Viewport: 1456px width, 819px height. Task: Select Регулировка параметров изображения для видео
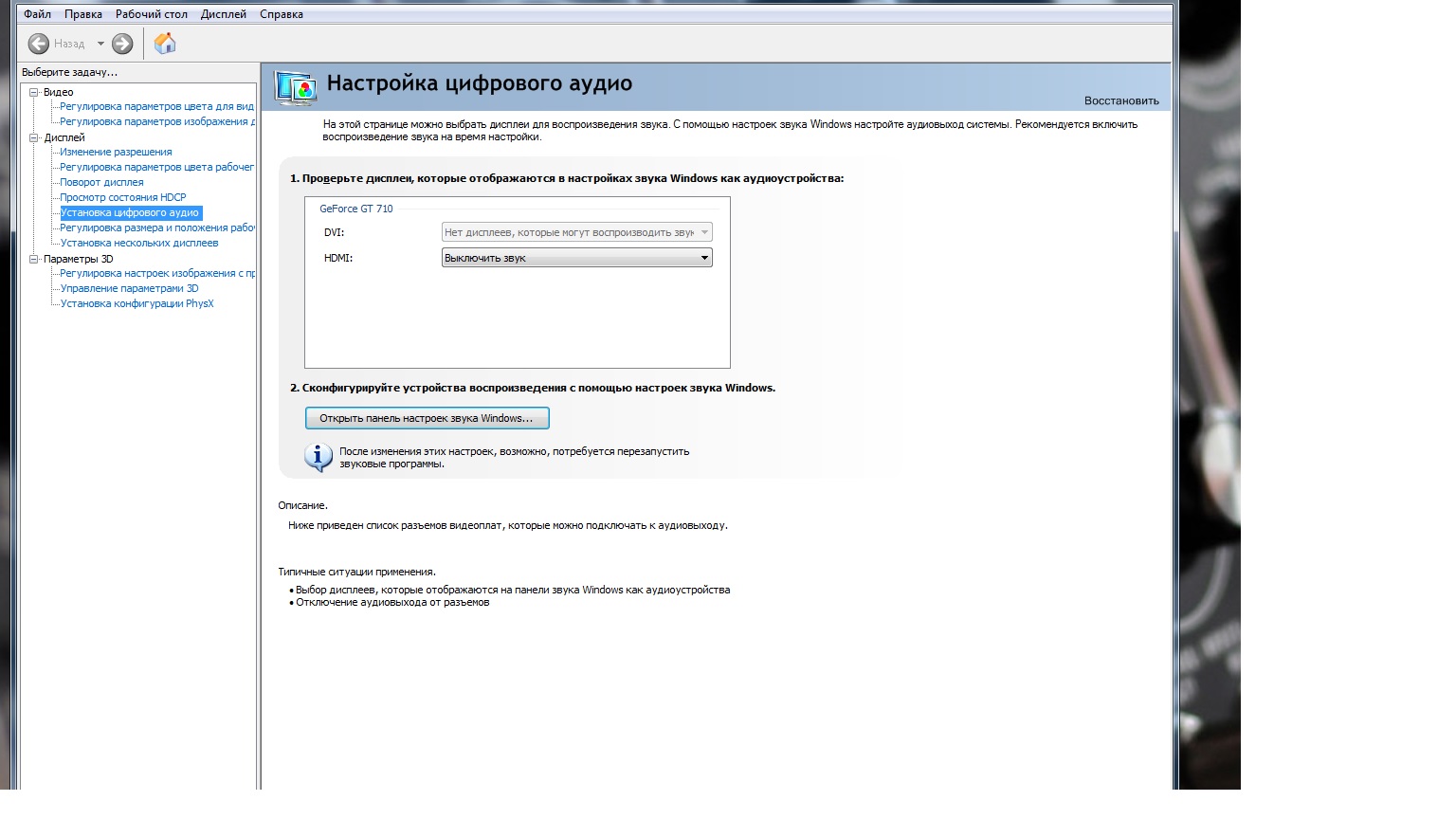point(157,121)
